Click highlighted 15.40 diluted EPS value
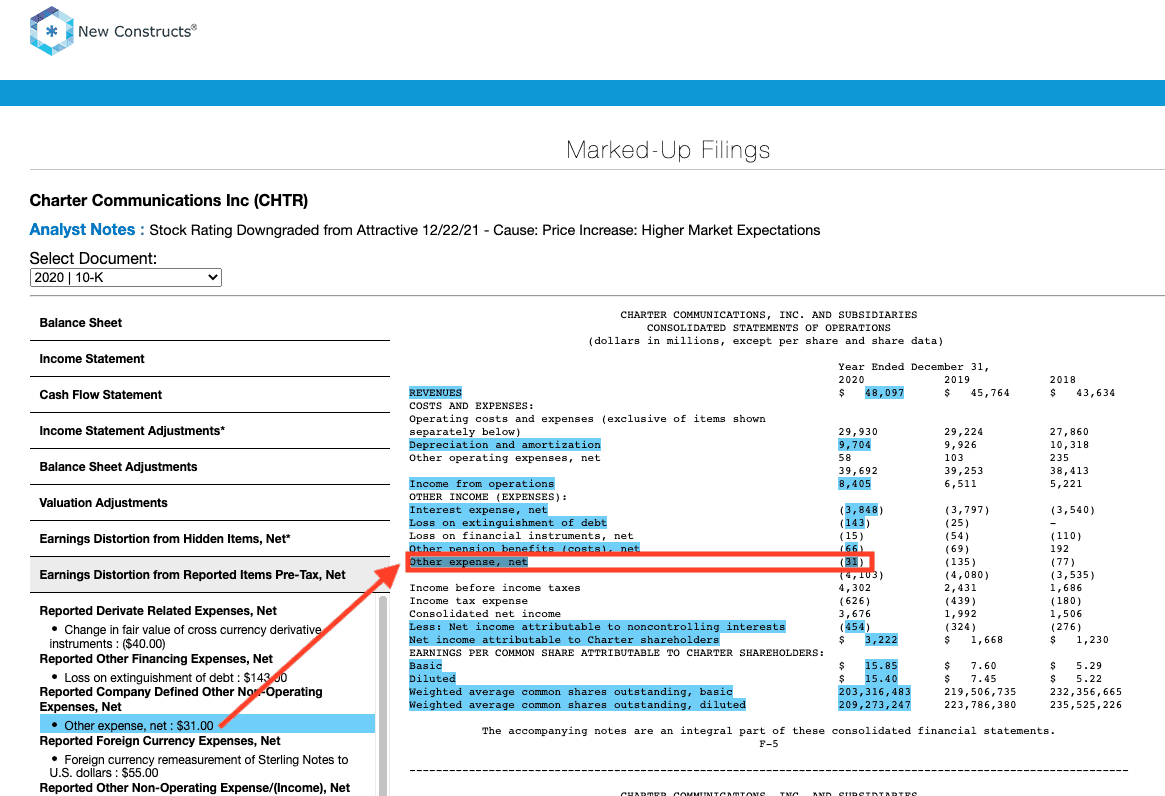Viewport: 1165px width, 796px height. coord(881,679)
